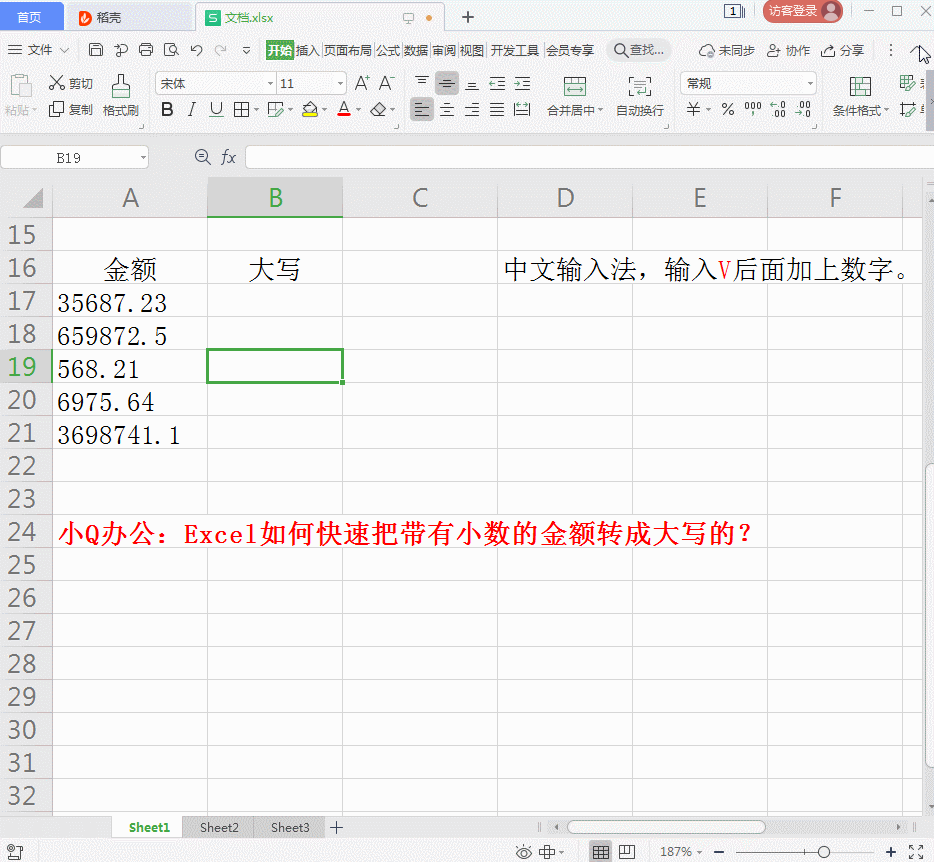The width and height of the screenshot is (934, 862).
Task: Expand the 文件 file menu arrow
Action: (64, 51)
